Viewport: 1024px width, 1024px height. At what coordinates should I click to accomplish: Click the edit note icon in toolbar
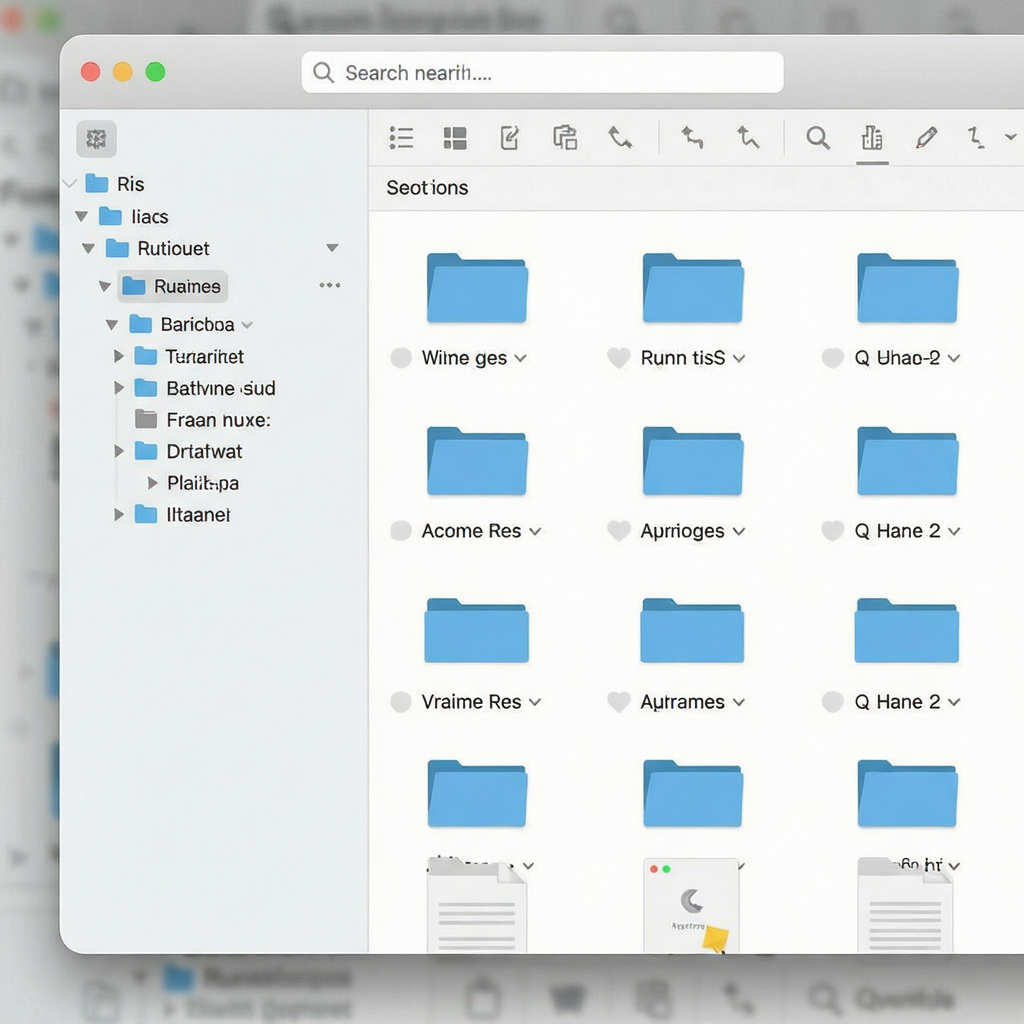(x=509, y=138)
